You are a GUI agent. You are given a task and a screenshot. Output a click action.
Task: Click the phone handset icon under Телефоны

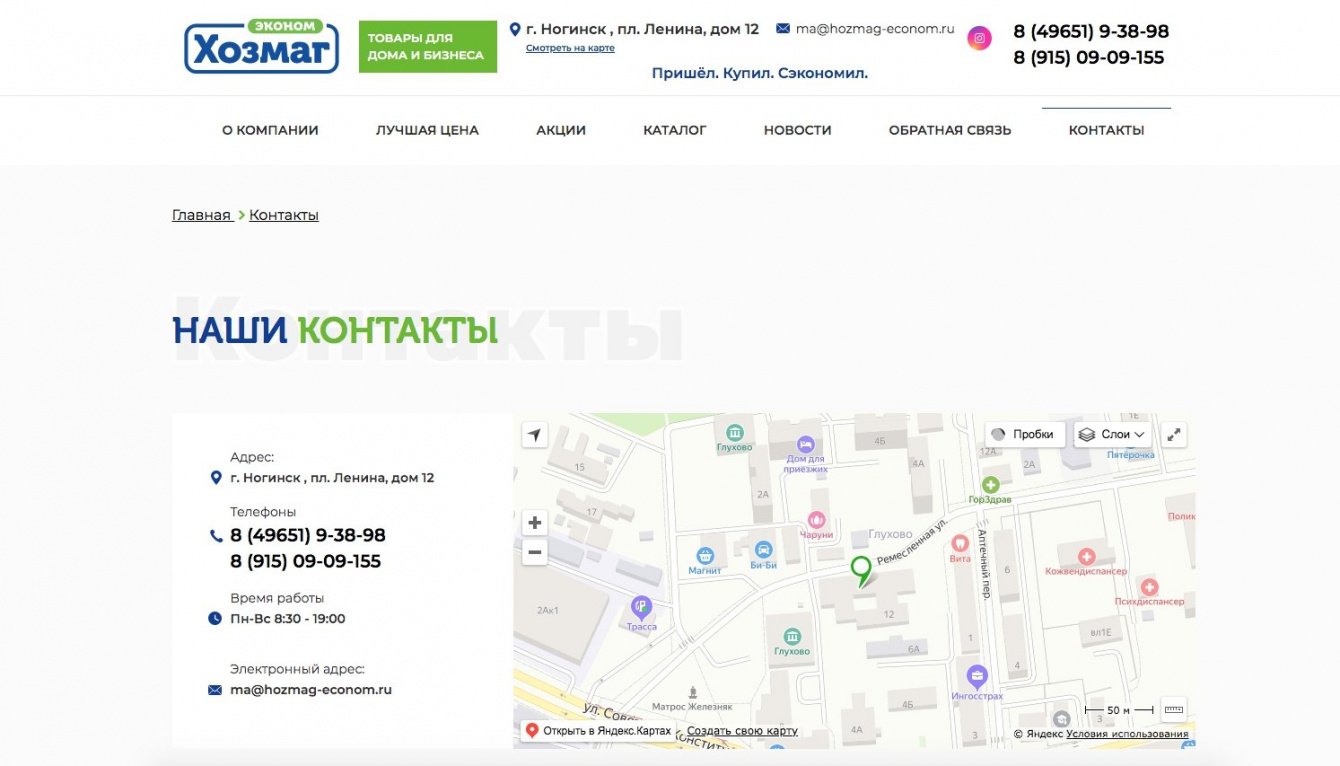(215, 536)
